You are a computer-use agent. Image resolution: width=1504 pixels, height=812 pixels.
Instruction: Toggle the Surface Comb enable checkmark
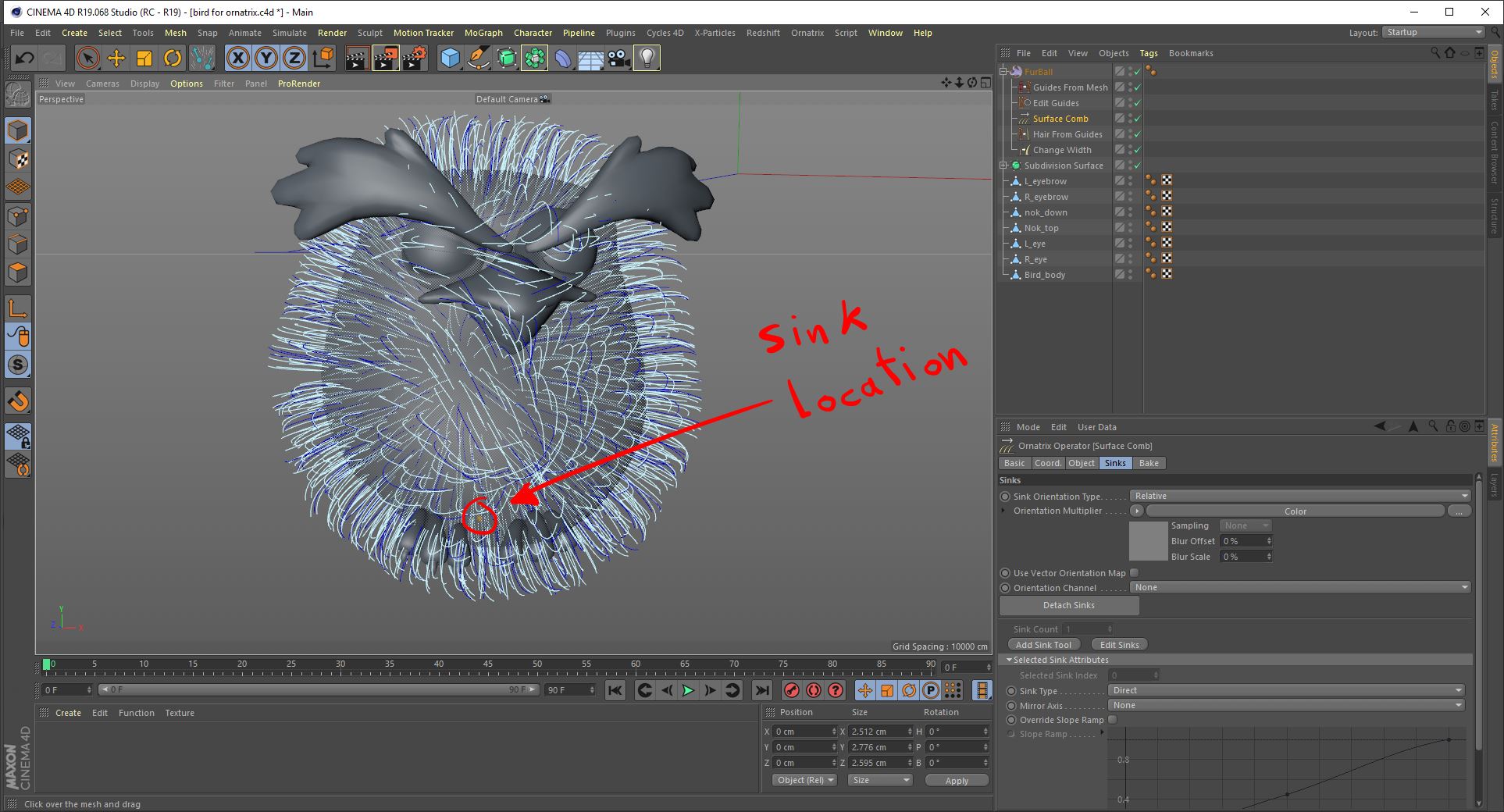1137,119
